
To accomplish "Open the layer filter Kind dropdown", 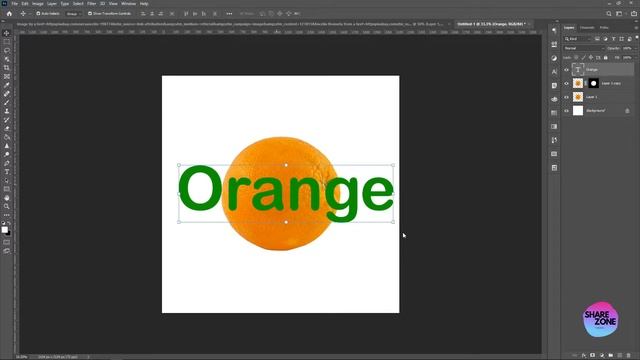I will [578, 39].
